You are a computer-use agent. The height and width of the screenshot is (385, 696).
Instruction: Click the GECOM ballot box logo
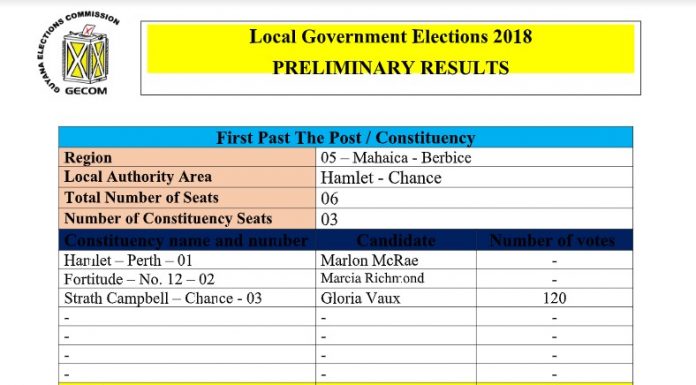point(79,54)
